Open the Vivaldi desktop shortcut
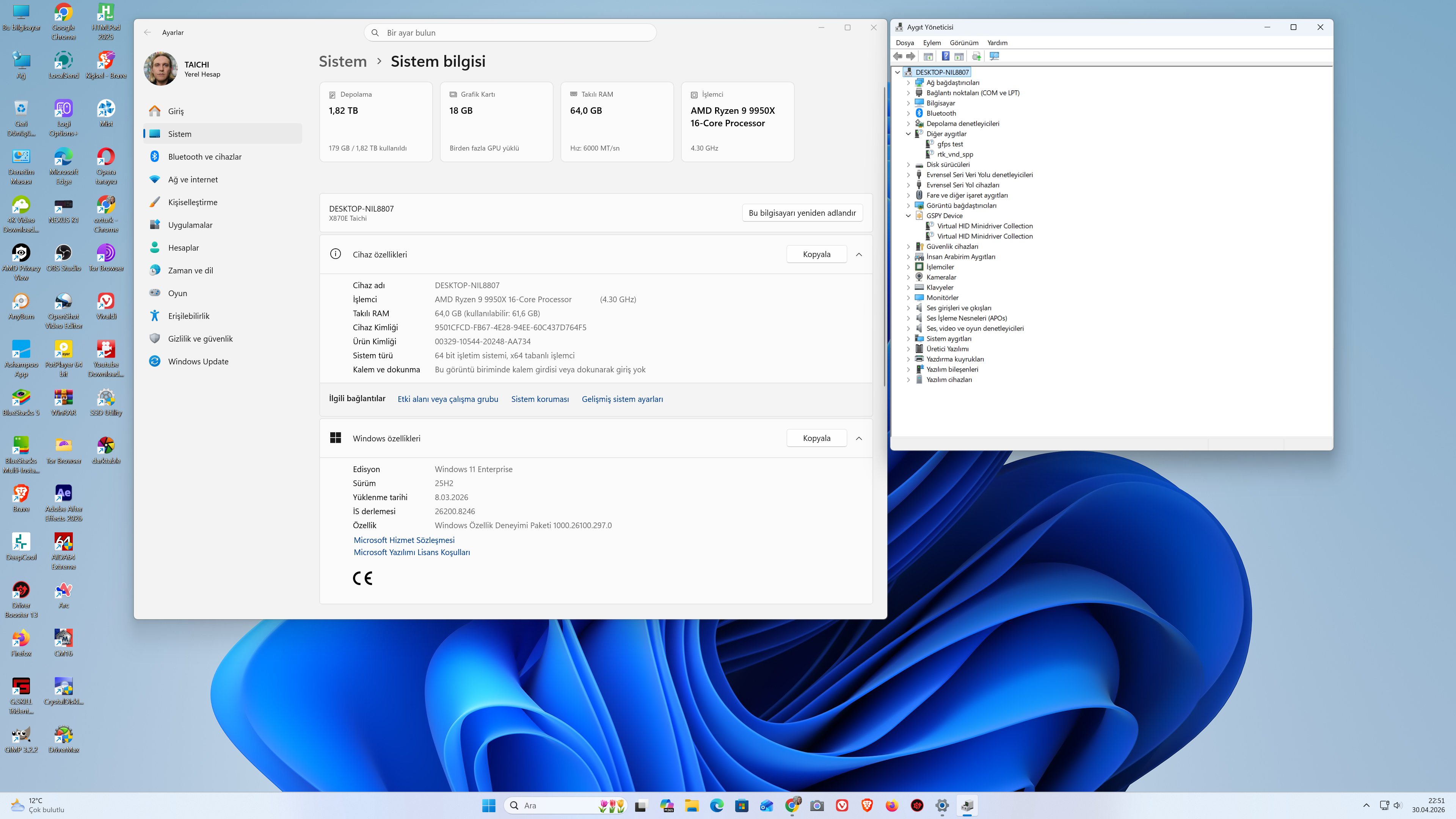The height and width of the screenshot is (819, 1456). pyautogui.click(x=106, y=306)
